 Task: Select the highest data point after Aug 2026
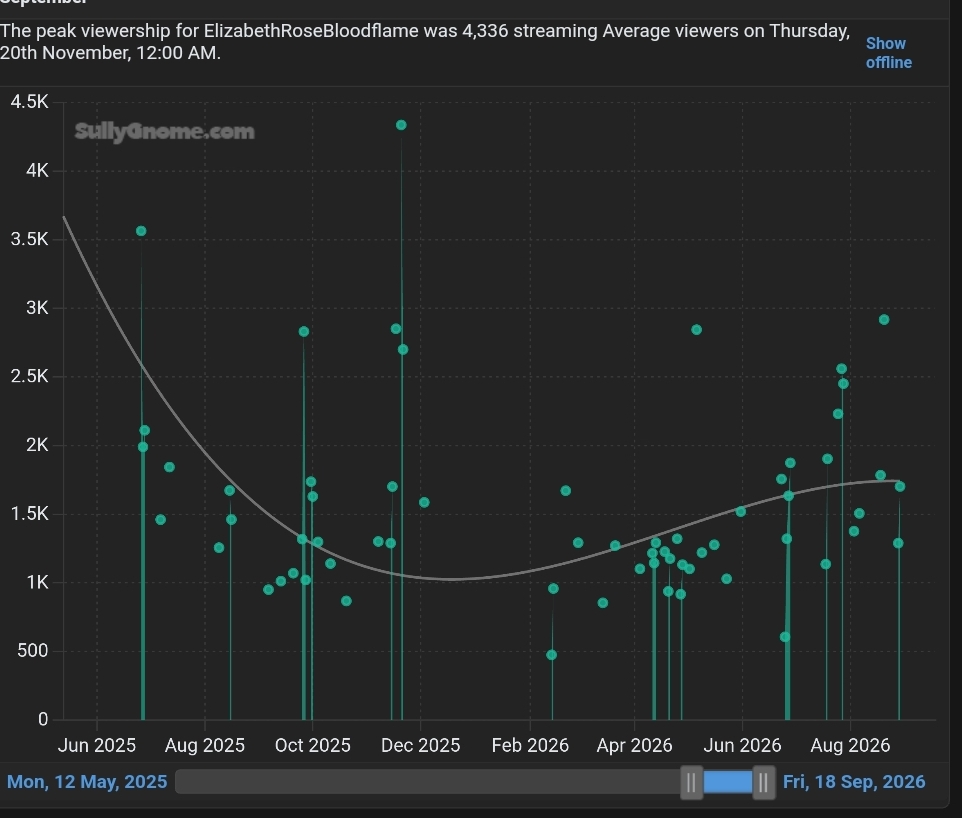tap(884, 320)
